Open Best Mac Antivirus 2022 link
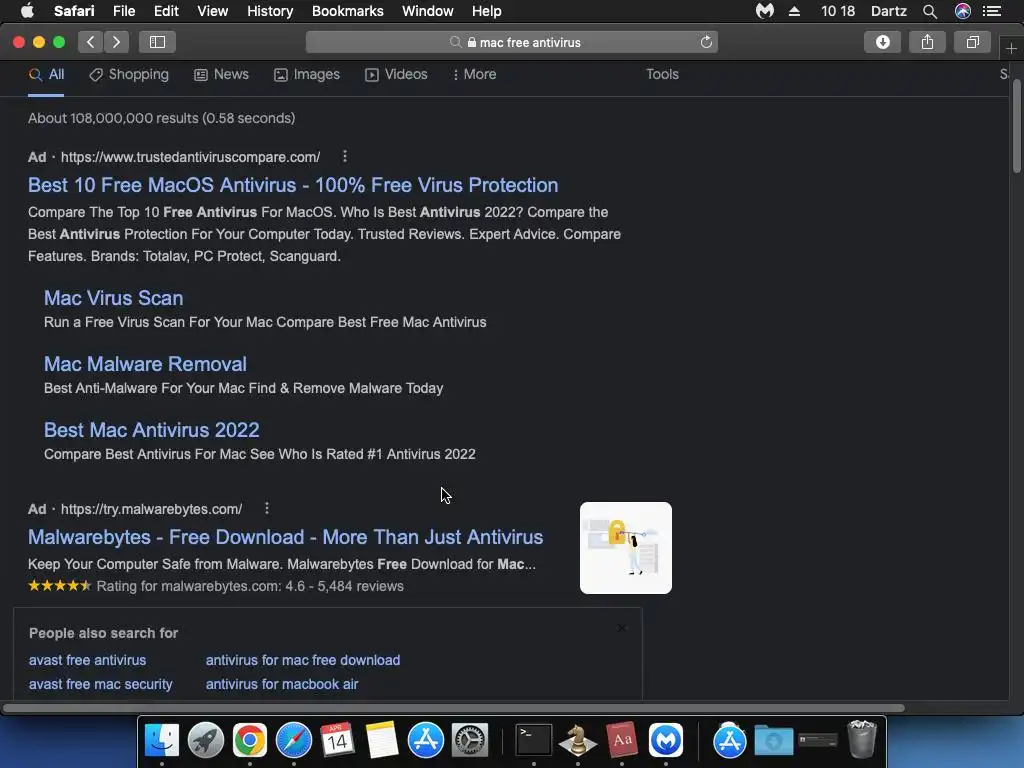The image size is (1024, 768). tap(152, 430)
